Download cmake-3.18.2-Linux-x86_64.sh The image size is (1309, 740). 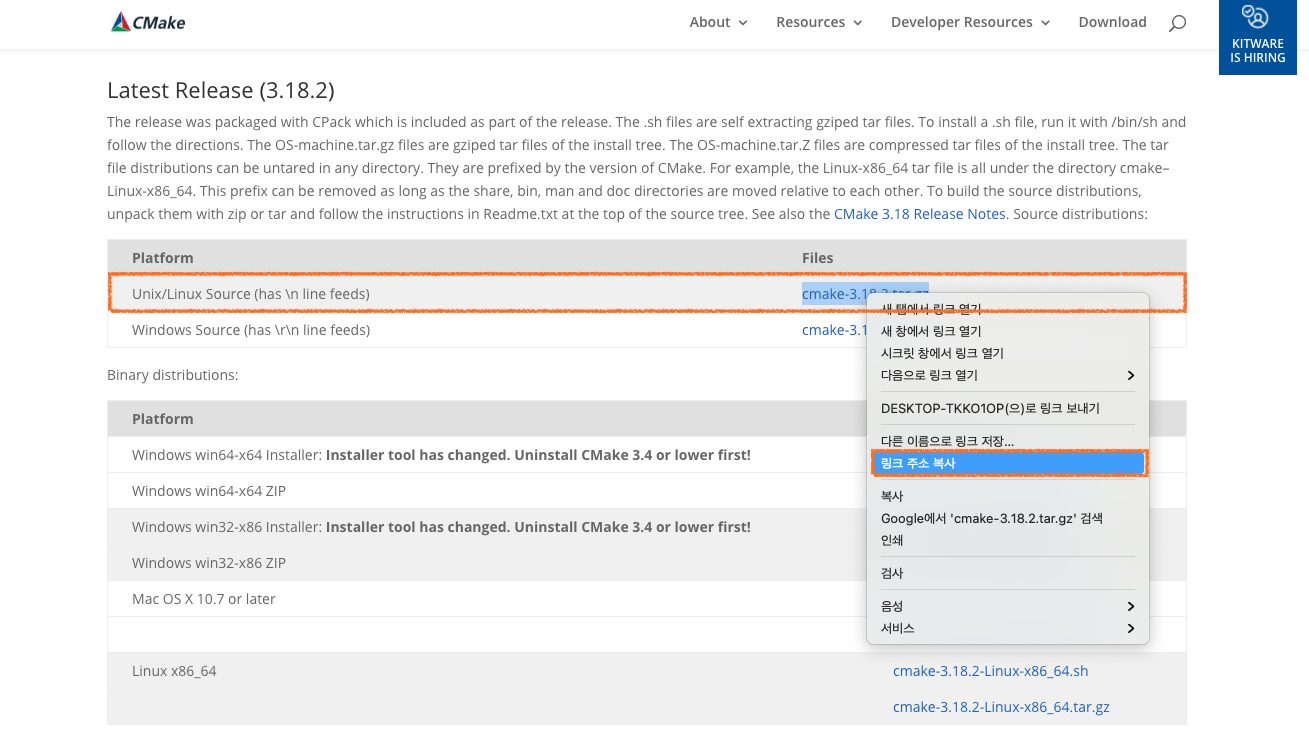pyautogui.click(x=990, y=671)
